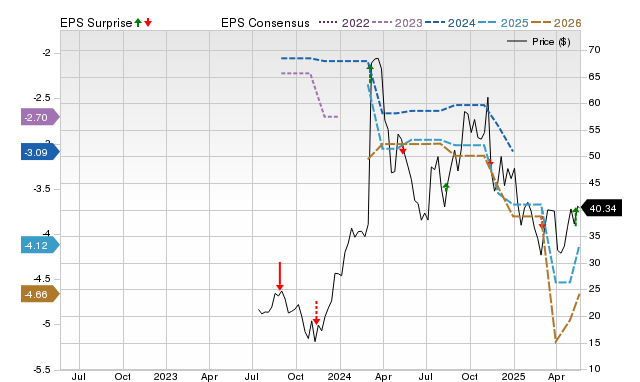Click the 60 price axis label
Image resolution: width=640 pixels, height=382 pixels.
pyautogui.click(x=594, y=103)
